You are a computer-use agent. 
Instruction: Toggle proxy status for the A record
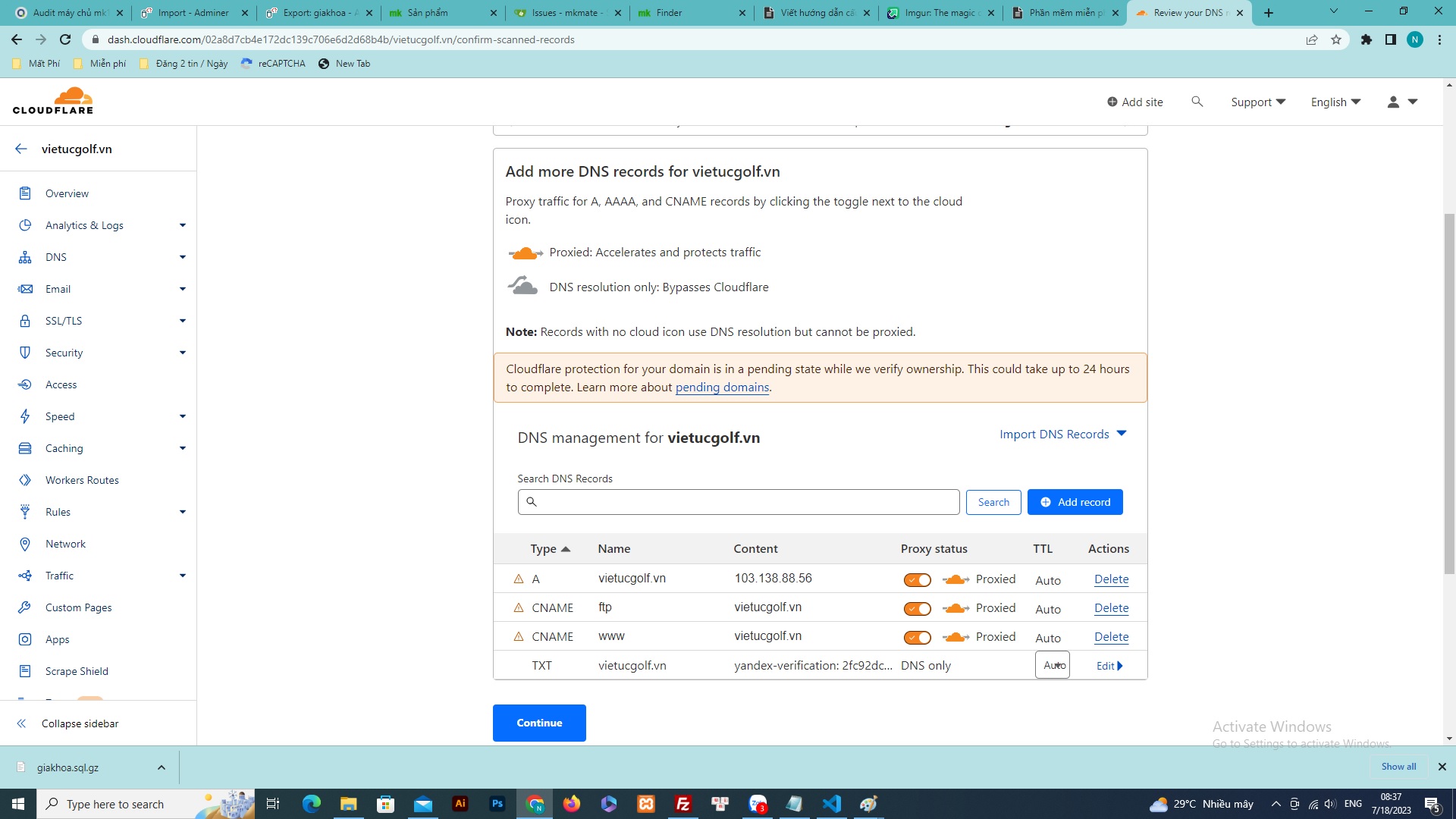(x=917, y=580)
